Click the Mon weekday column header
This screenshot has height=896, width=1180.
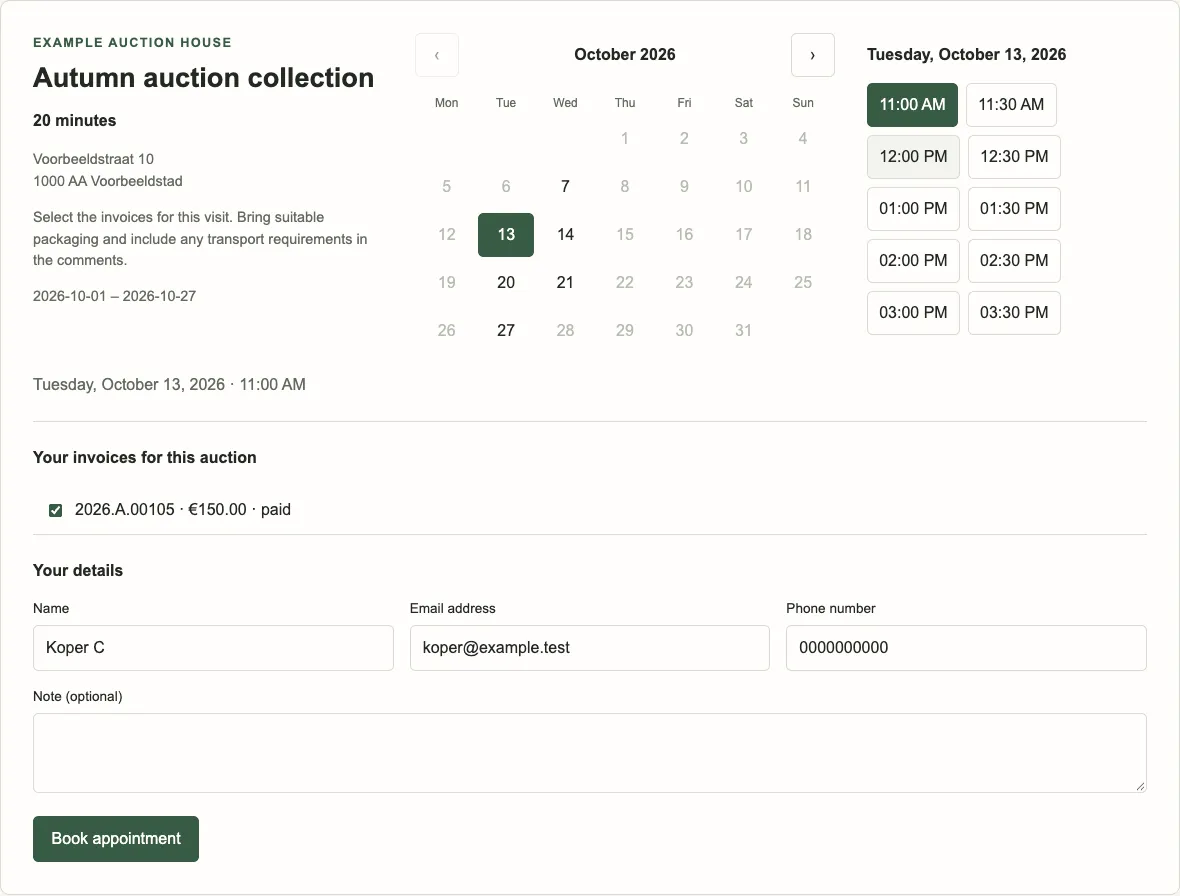pos(446,103)
